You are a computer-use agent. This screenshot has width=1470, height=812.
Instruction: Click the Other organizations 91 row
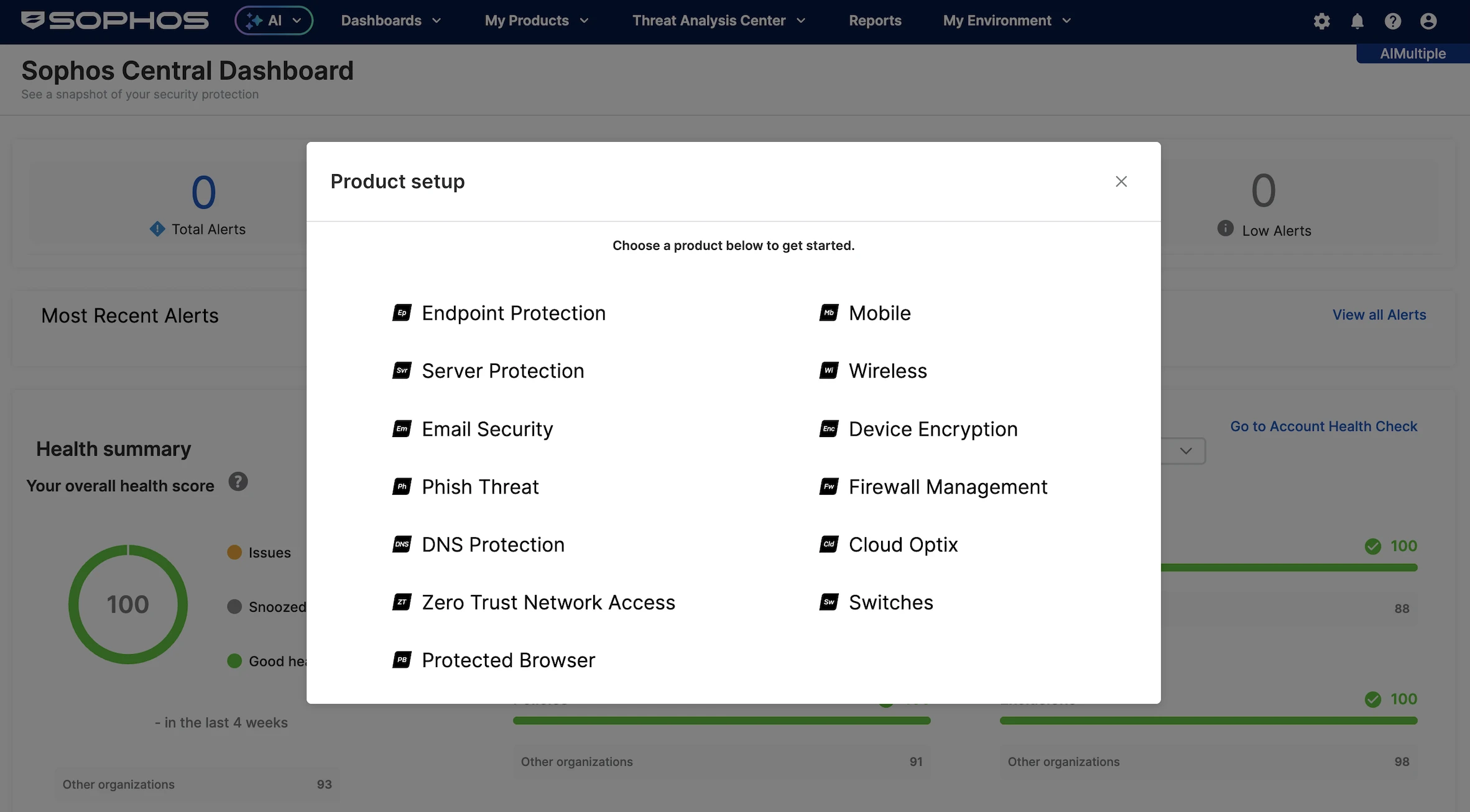click(721, 762)
